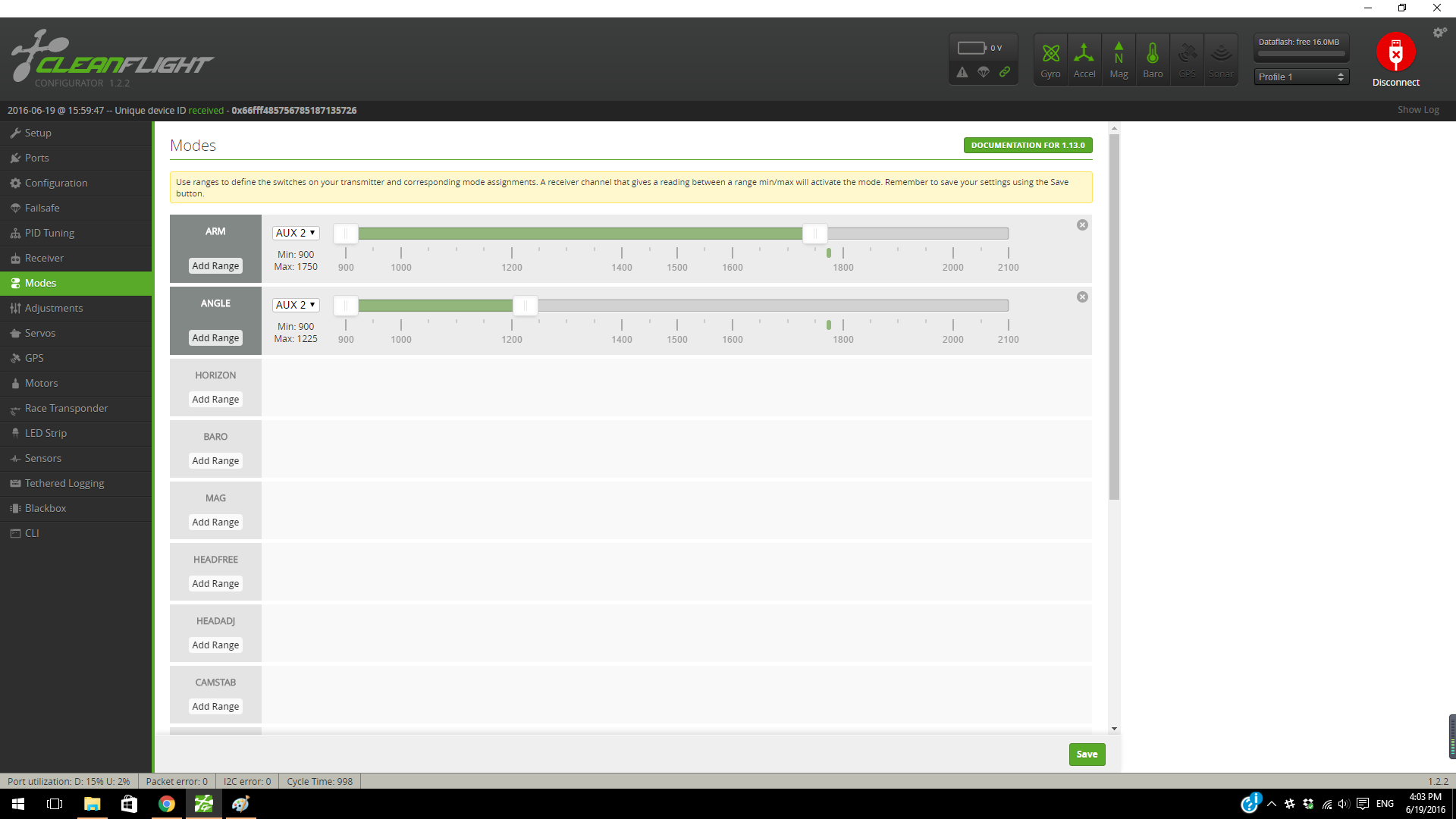Viewport: 1456px width, 819px height.
Task: Open Windows Start menu
Action: (18, 804)
